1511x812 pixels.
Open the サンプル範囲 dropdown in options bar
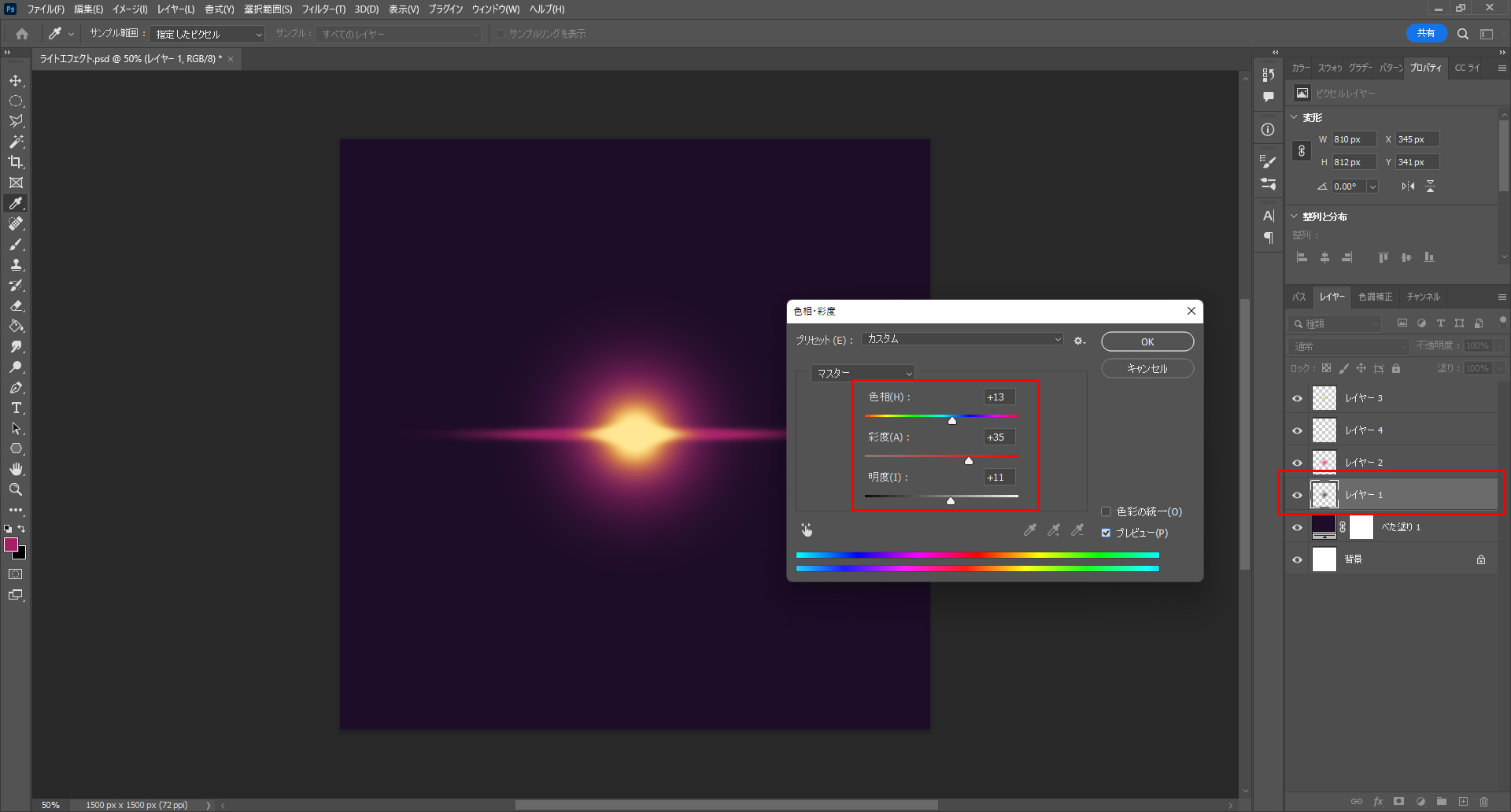208,34
